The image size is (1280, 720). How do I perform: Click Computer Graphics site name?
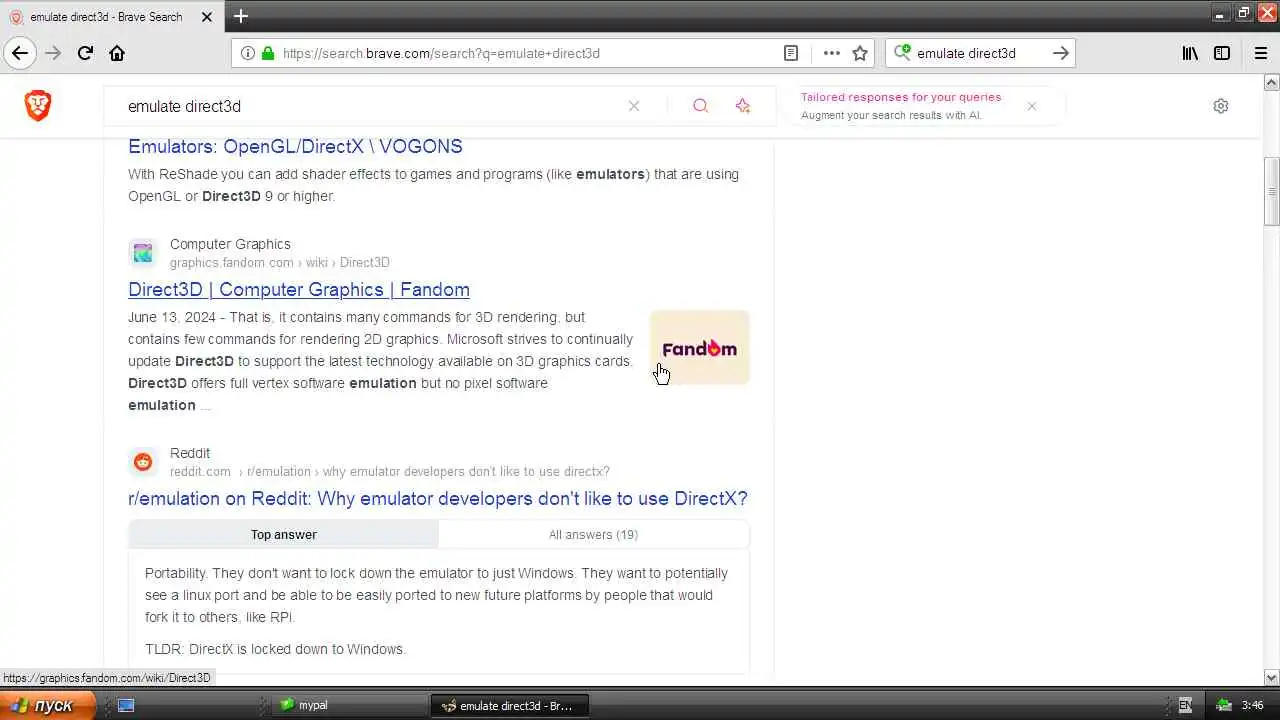(230, 244)
